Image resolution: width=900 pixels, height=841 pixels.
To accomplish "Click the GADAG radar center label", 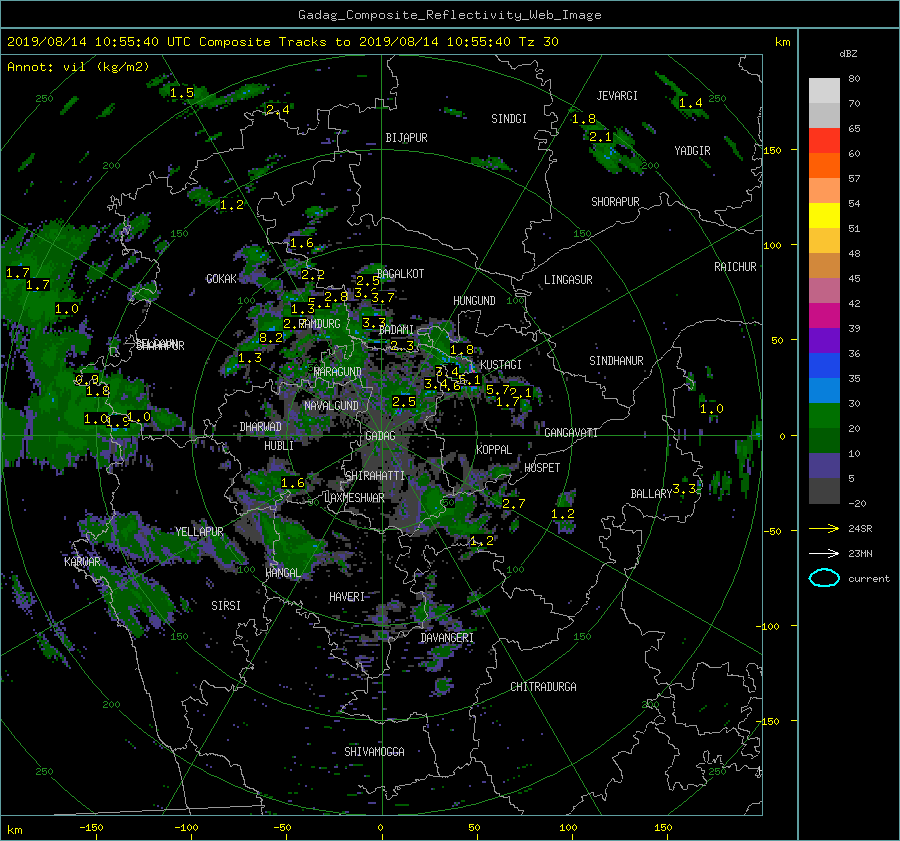I will coord(380,436).
